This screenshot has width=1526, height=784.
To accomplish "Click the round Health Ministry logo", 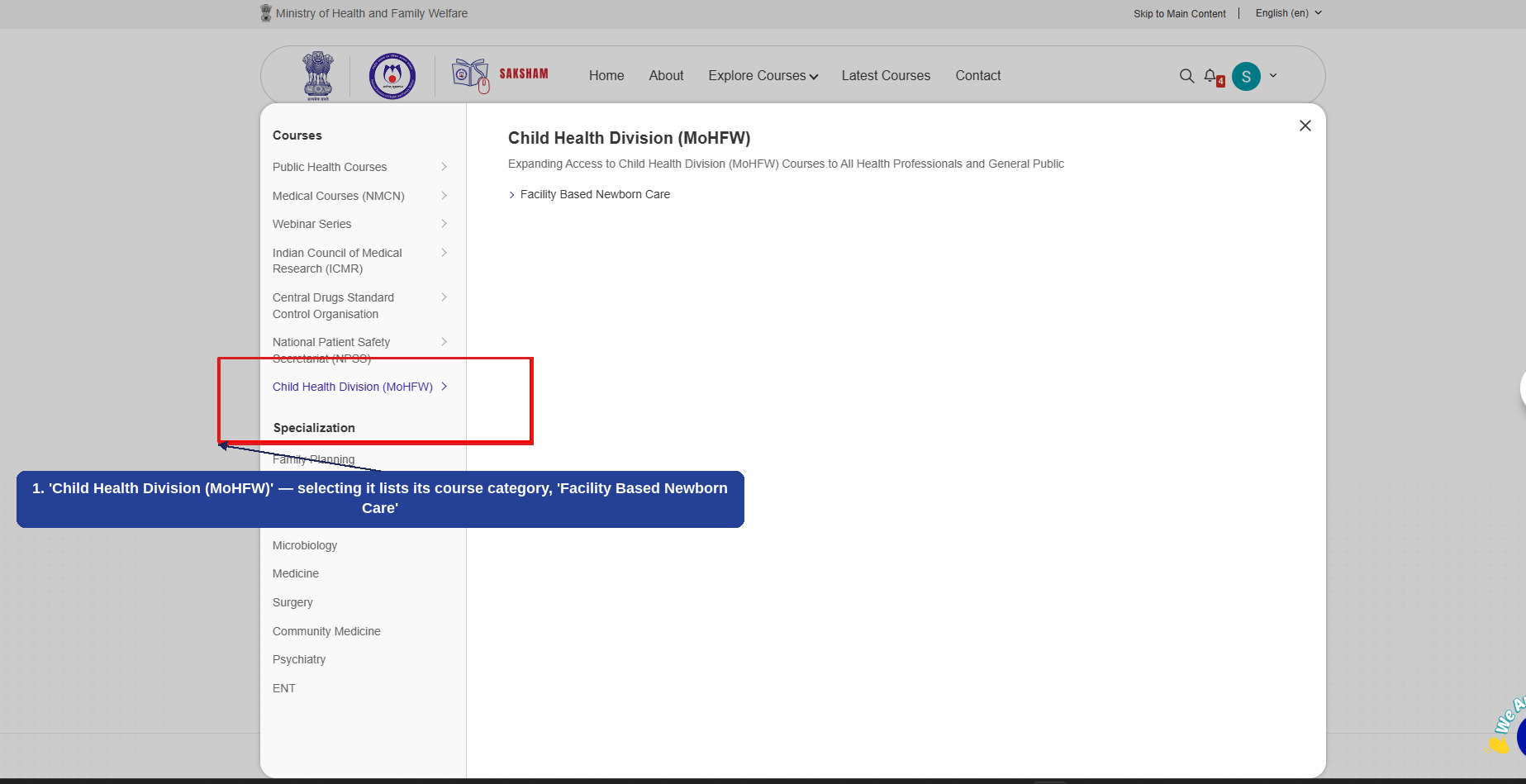I will (x=392, y=76).
